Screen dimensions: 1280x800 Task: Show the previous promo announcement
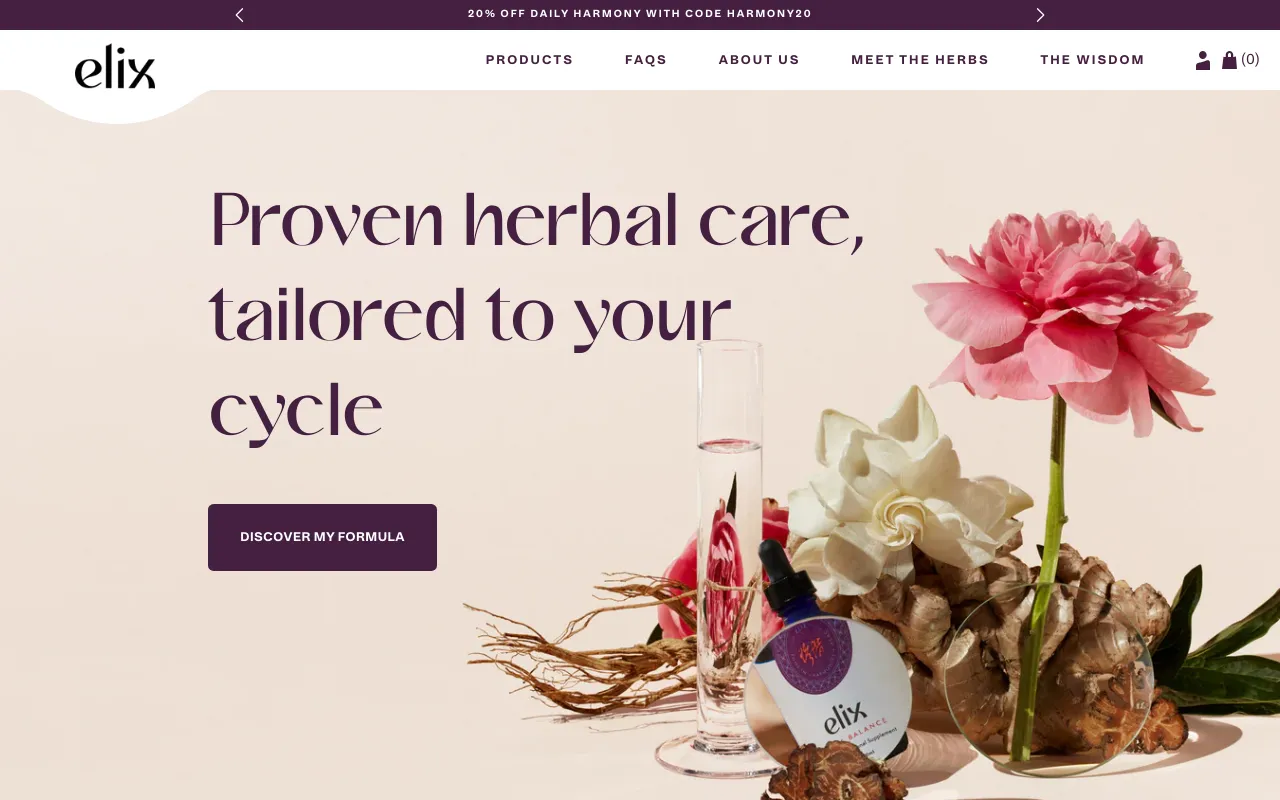(x=239, y=15)
